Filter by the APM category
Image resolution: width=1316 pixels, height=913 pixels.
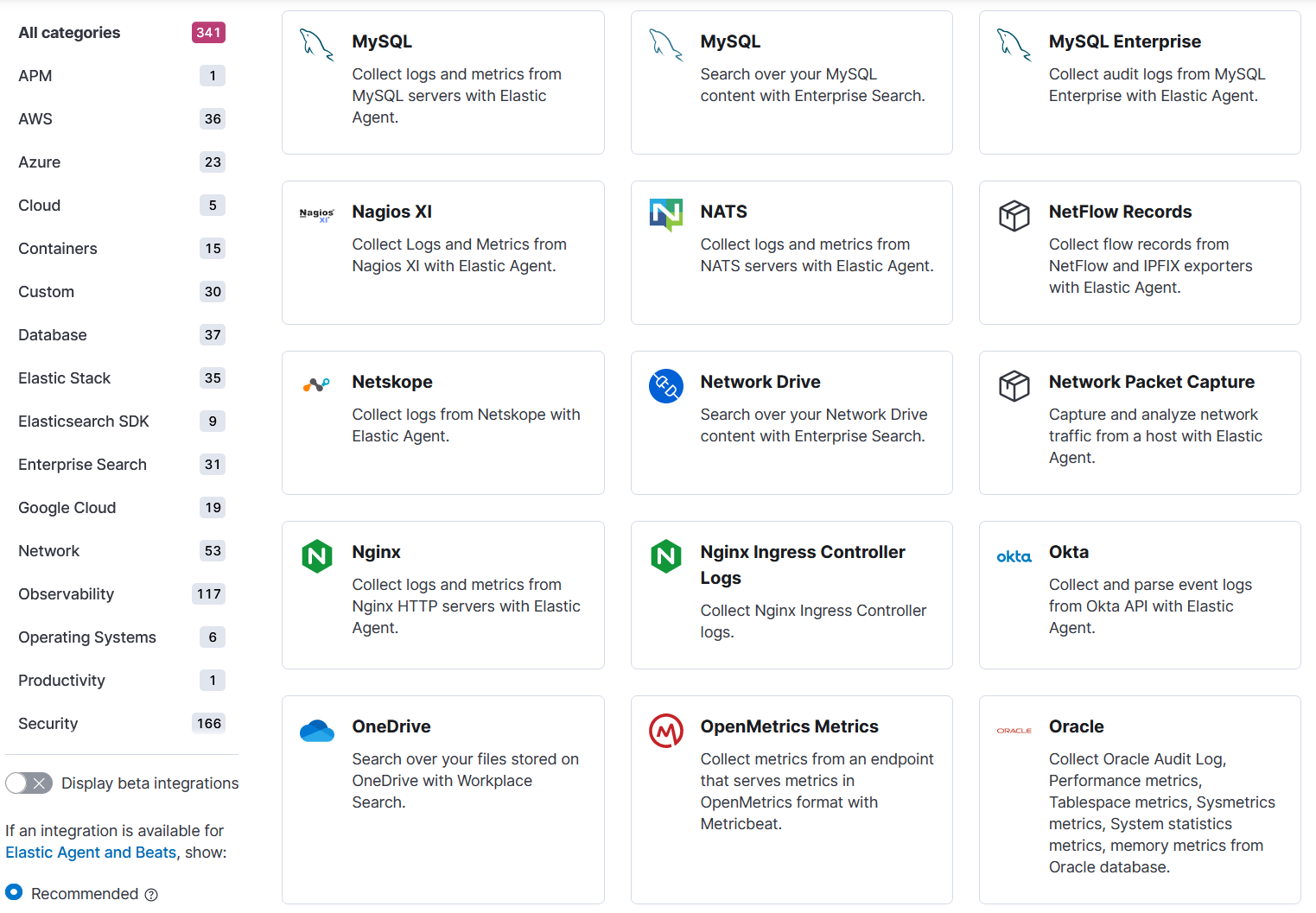pyautogui.click(x=122, y=76)
